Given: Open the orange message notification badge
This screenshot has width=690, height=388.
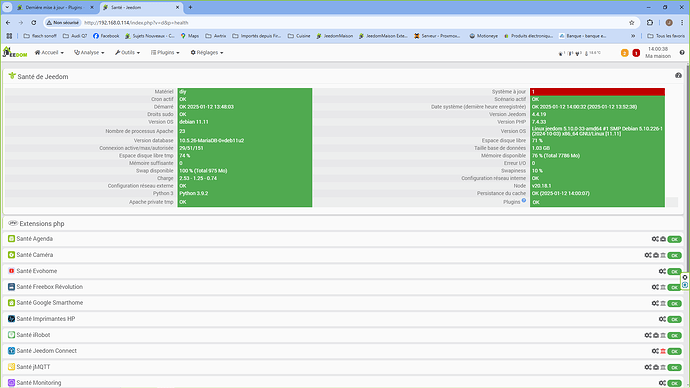Looking at the screenshot, I should pyautogui.click(x=624, y=53).
